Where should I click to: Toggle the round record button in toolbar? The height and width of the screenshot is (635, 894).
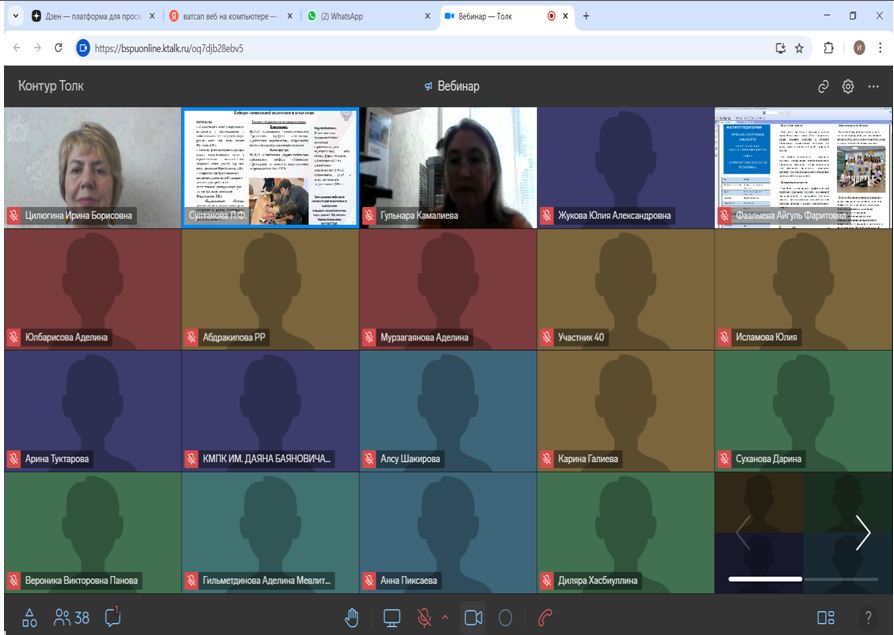click(506, 618)
